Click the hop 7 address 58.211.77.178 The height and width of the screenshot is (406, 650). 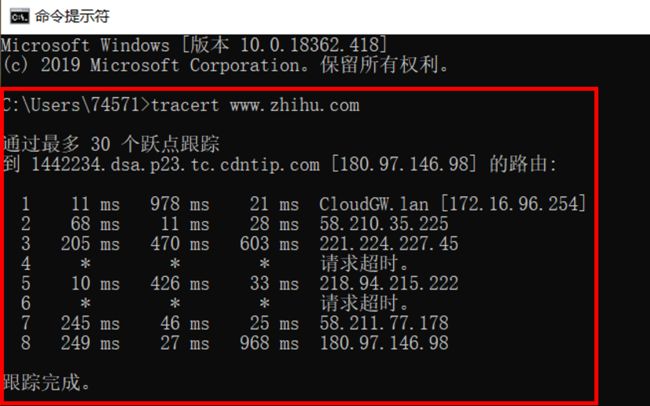[384, 323]
